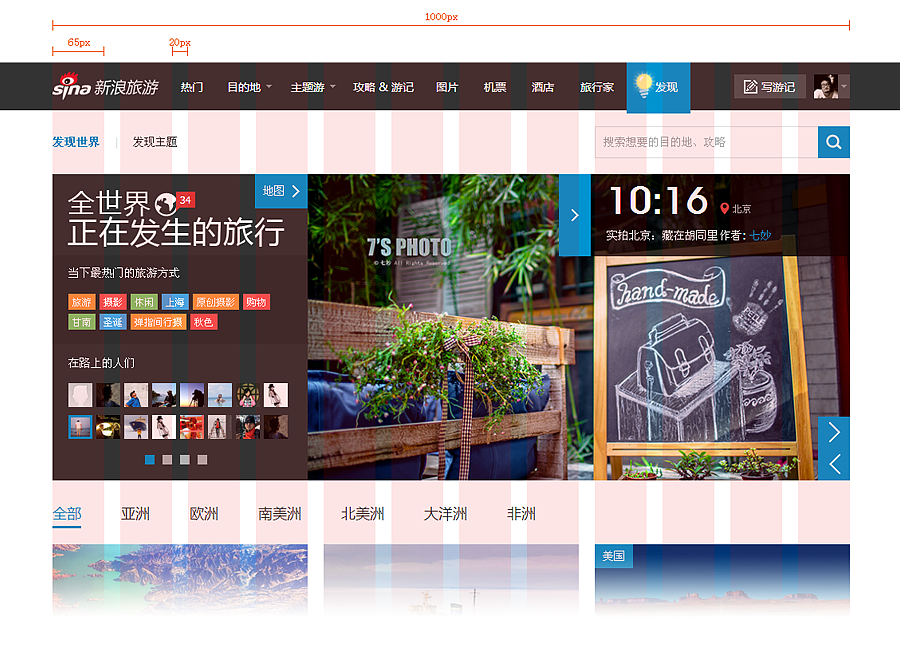This screenshot has width=900, height=657.
Task: Select the 发现 tab with lightbulb icon
Action: tap(658, 87)
